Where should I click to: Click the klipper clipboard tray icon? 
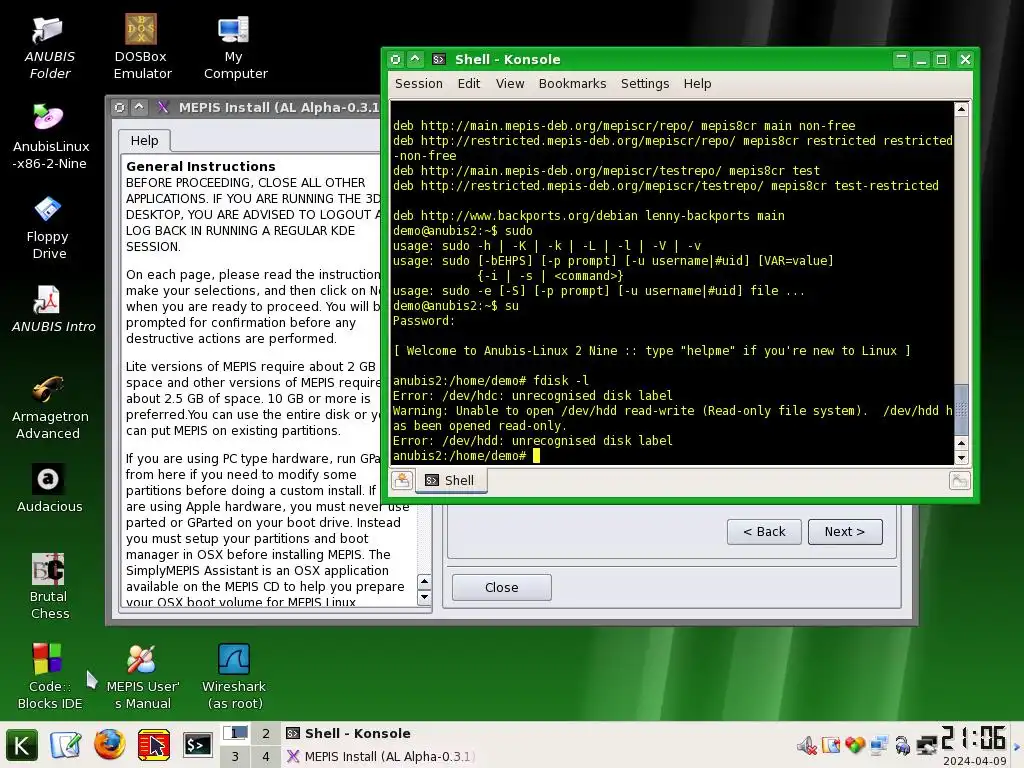[831, 745]
